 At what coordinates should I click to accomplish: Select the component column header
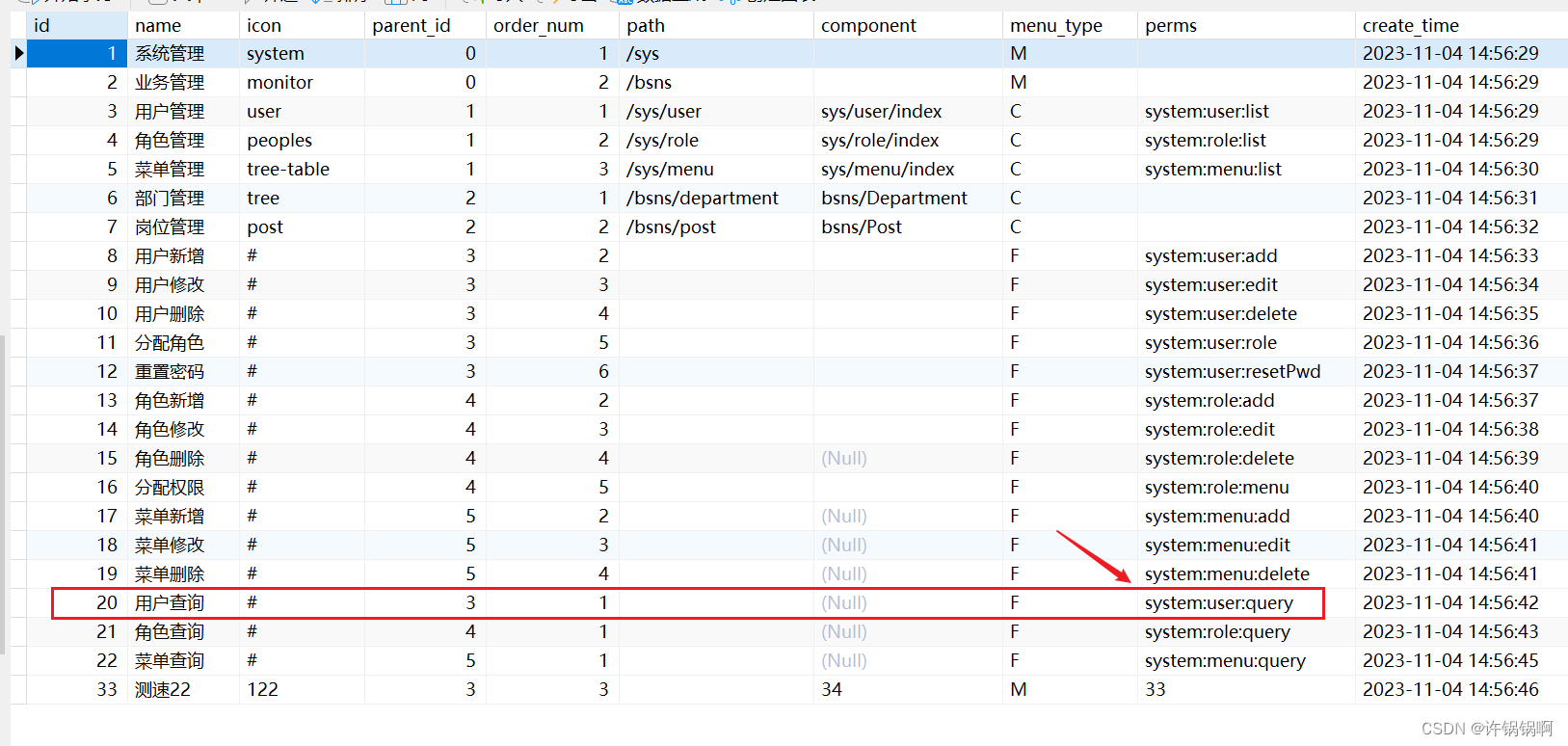pyautogui.click(x=908, y=25)
